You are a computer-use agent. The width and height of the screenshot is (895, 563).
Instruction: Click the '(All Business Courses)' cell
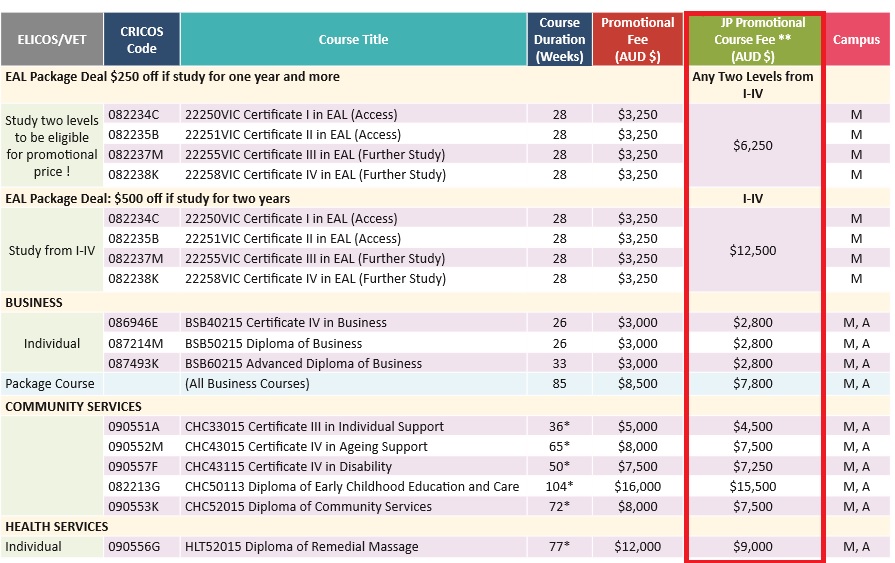point(247,383)
